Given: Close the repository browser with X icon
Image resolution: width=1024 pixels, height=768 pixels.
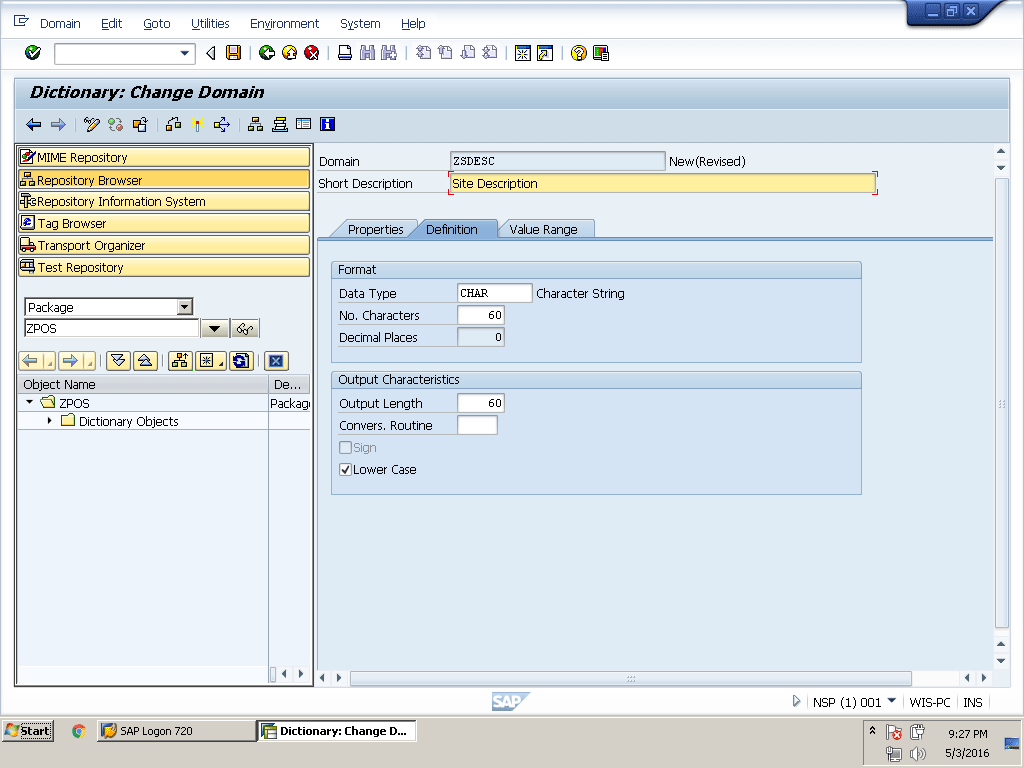Looking at the screenshot, I should pos(276,361).
